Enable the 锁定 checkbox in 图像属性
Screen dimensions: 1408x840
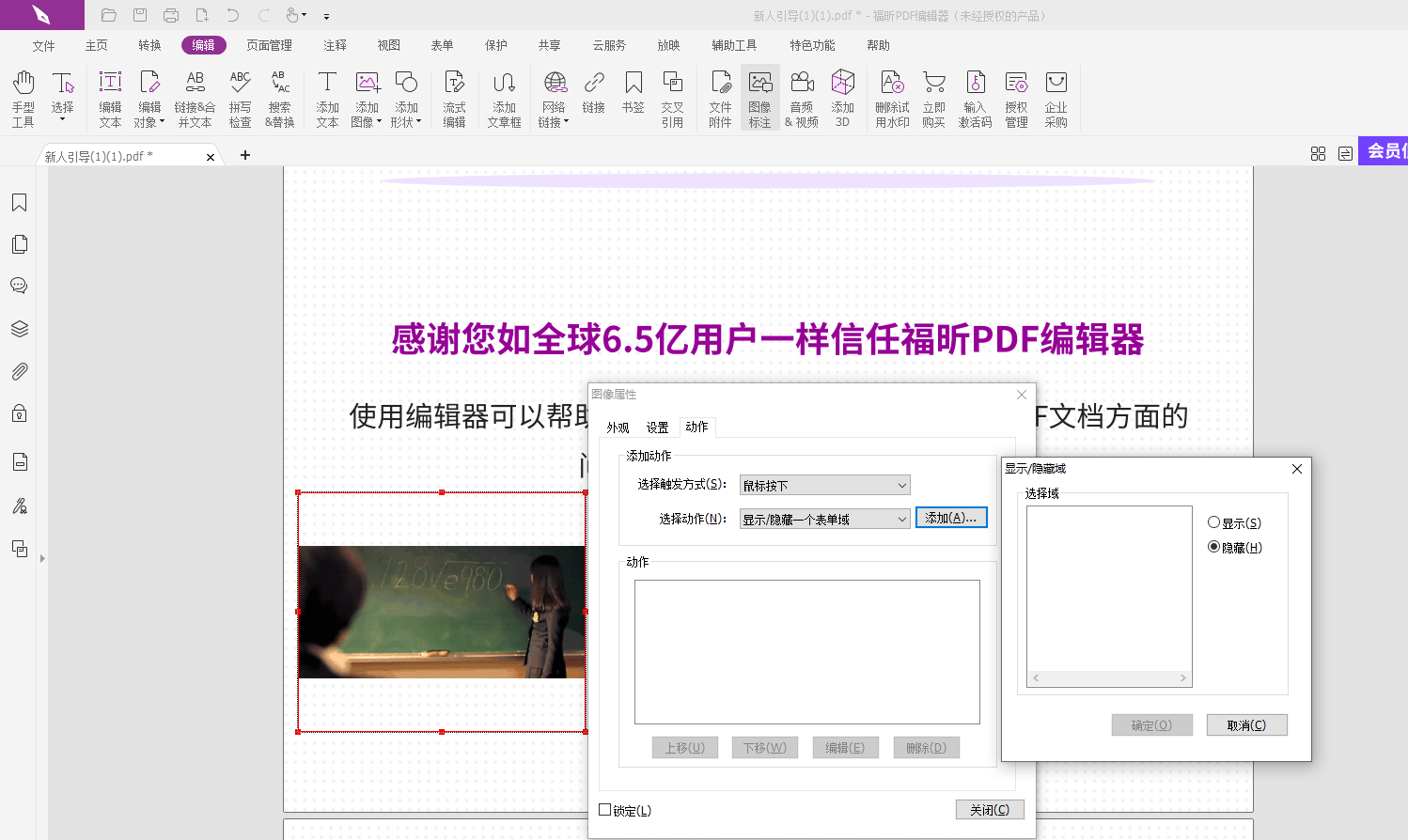[606, 809]
